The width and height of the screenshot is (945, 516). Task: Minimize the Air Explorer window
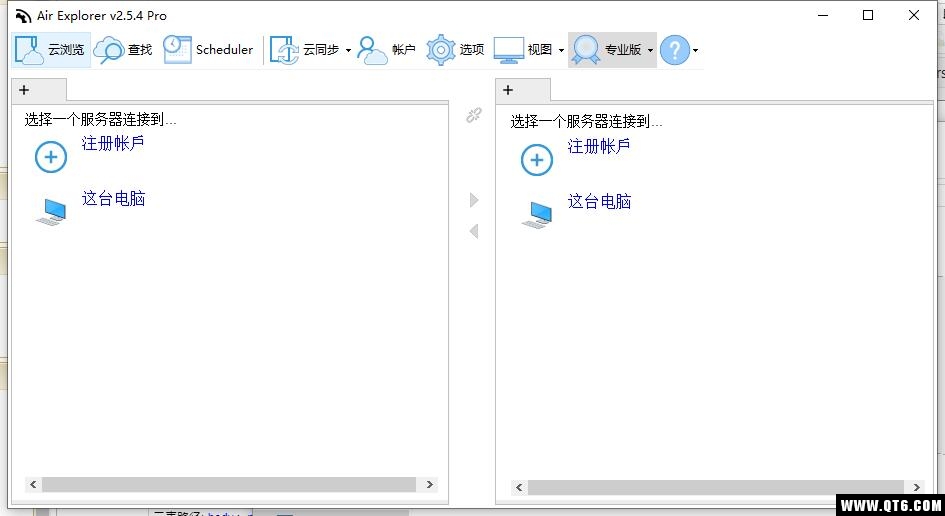point(822,16)
